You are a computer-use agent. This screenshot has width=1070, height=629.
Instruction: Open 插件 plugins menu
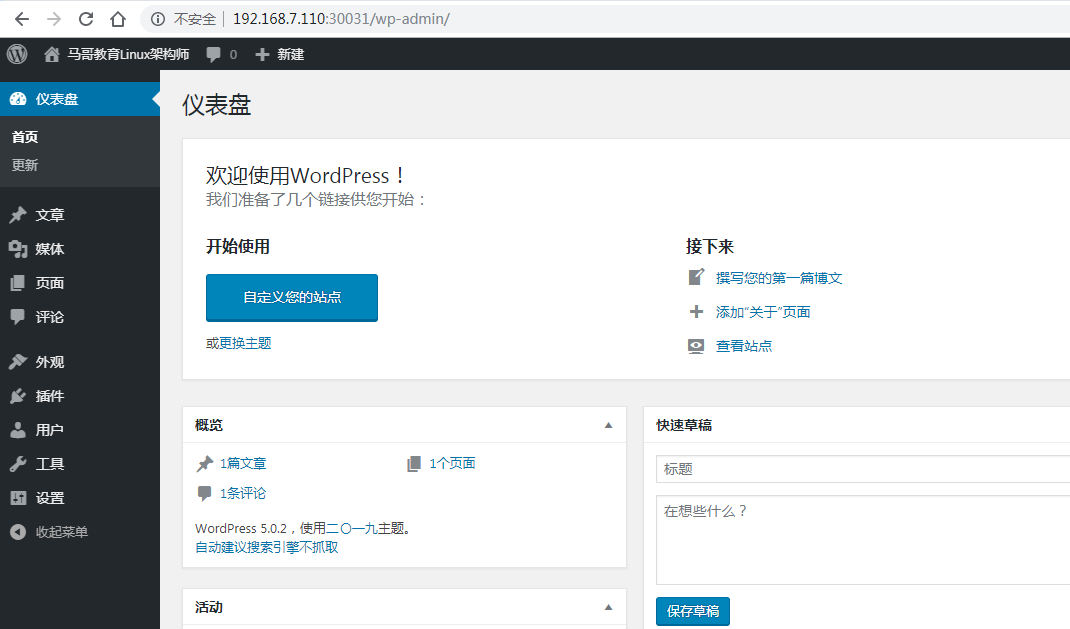[80, 396]
